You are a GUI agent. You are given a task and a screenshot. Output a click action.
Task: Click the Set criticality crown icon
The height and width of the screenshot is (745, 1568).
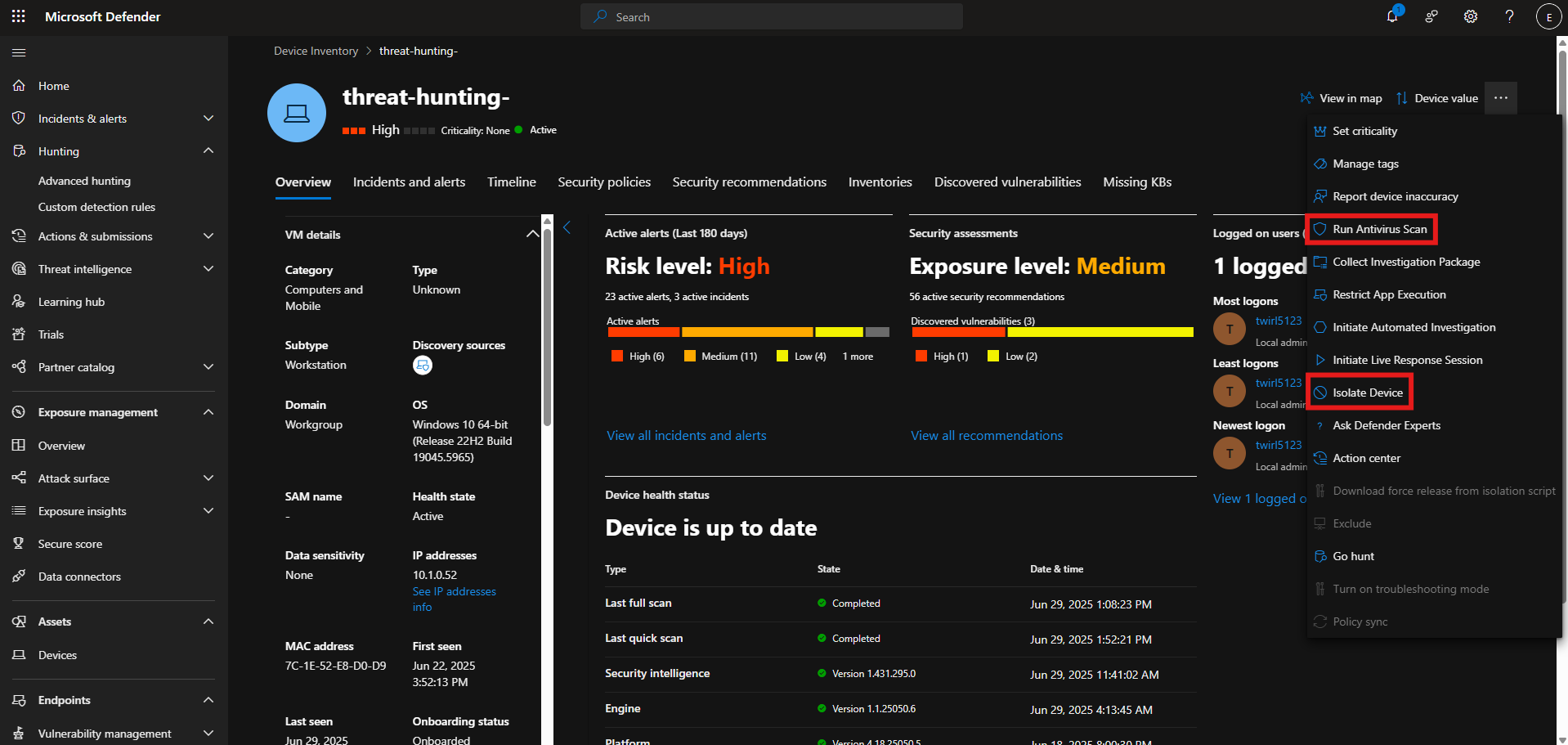pos(1319,131)
